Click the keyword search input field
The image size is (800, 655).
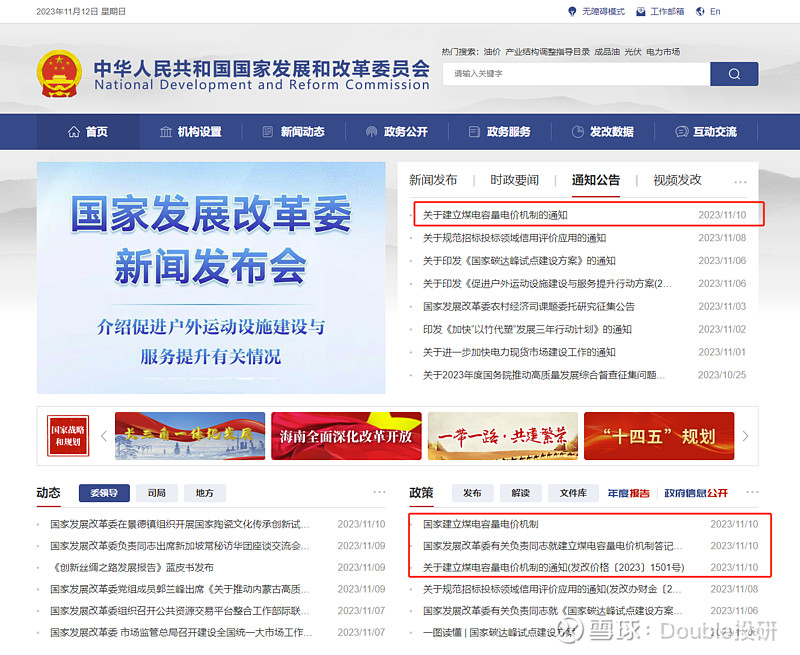pyautogui.click(x=576, y=74)
